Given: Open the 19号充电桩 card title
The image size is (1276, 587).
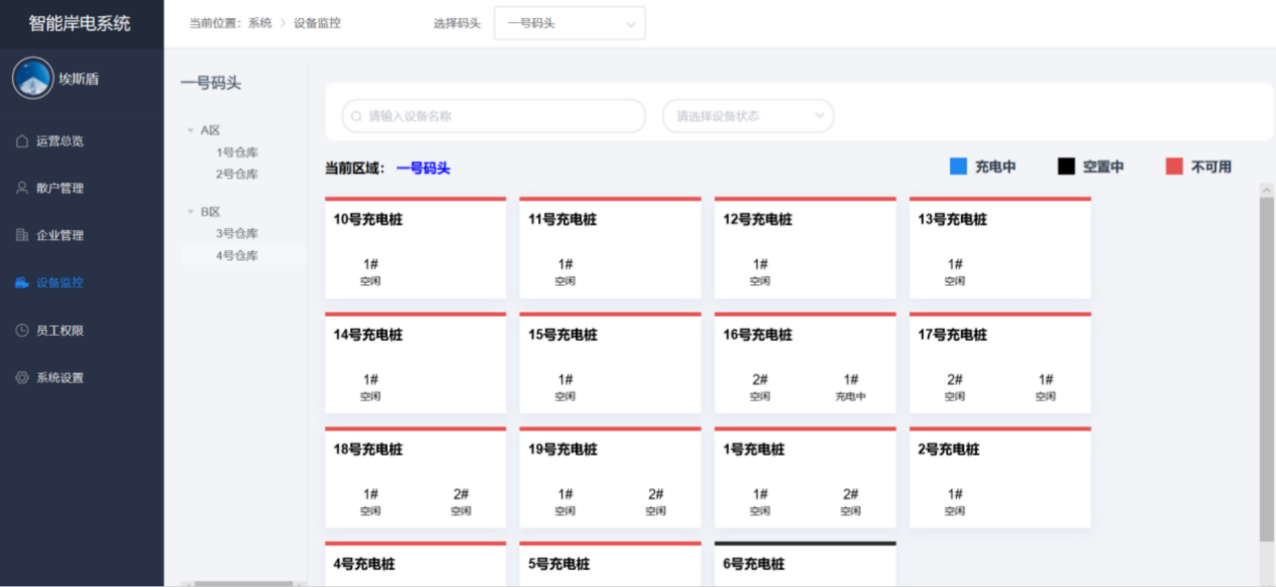Looking at the screenshot, I should click(x=563, y=450).
